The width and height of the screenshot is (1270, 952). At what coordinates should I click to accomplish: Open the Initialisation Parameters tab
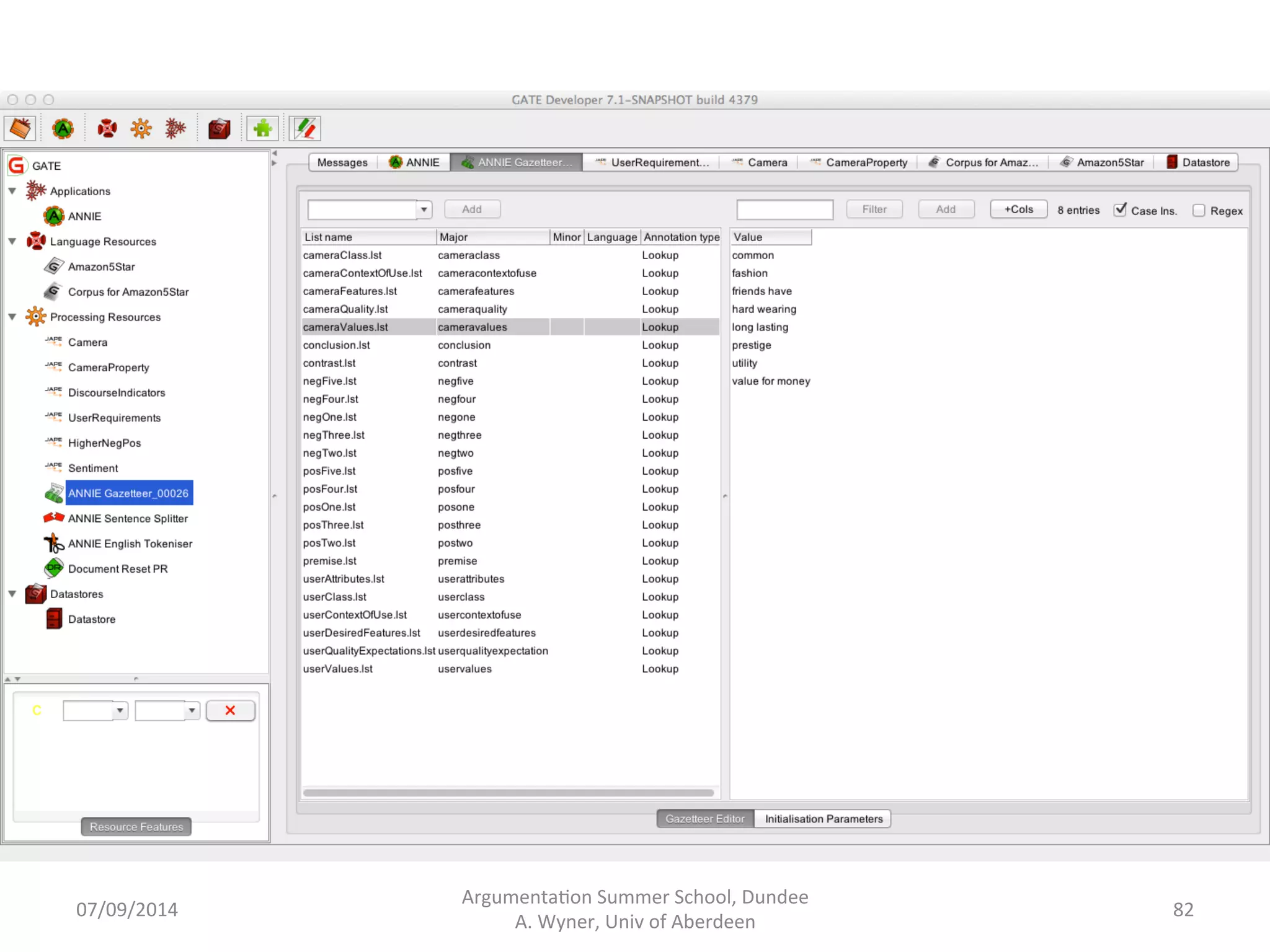tap(823, 819)
